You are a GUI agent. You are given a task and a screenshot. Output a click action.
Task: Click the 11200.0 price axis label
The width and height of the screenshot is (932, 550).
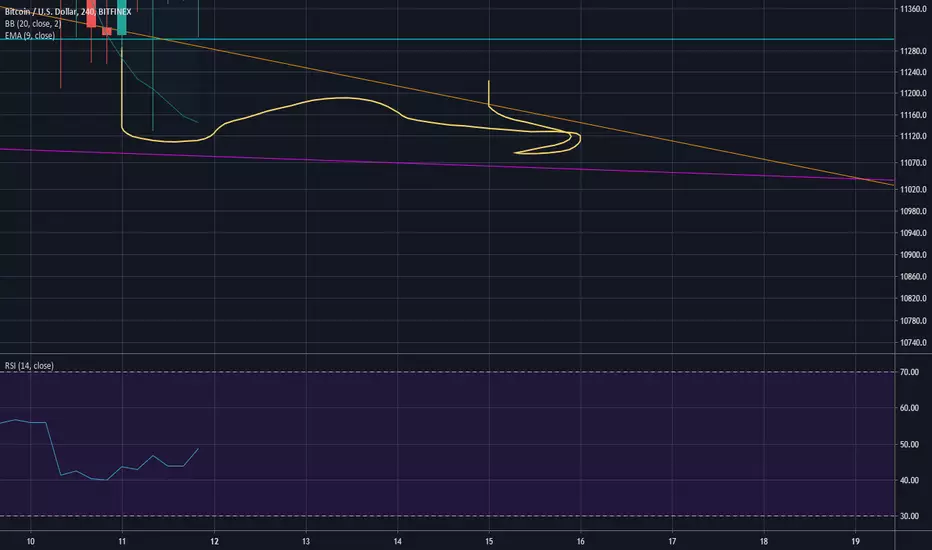[x=913, y=93]
